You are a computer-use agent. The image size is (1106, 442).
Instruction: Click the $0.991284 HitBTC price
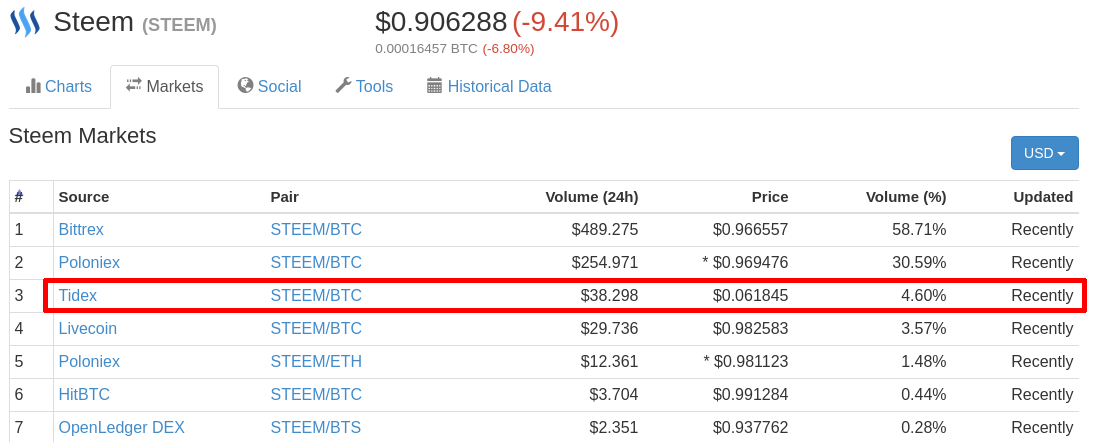pos(750,394)
